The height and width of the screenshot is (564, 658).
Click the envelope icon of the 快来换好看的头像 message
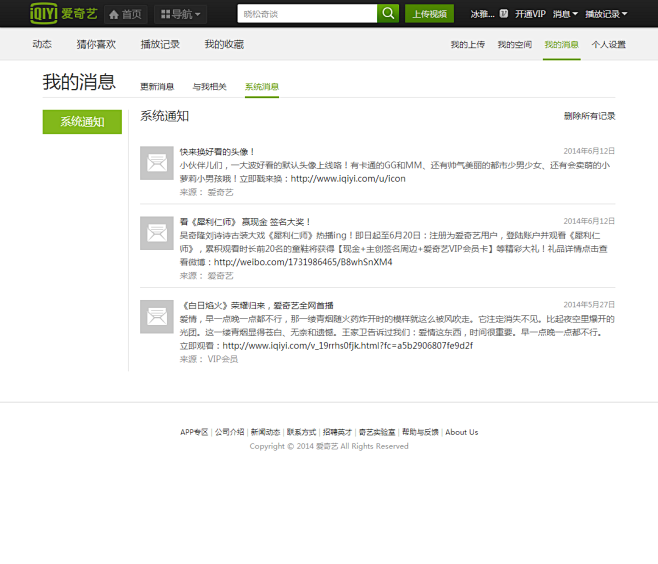pos(157,163)
